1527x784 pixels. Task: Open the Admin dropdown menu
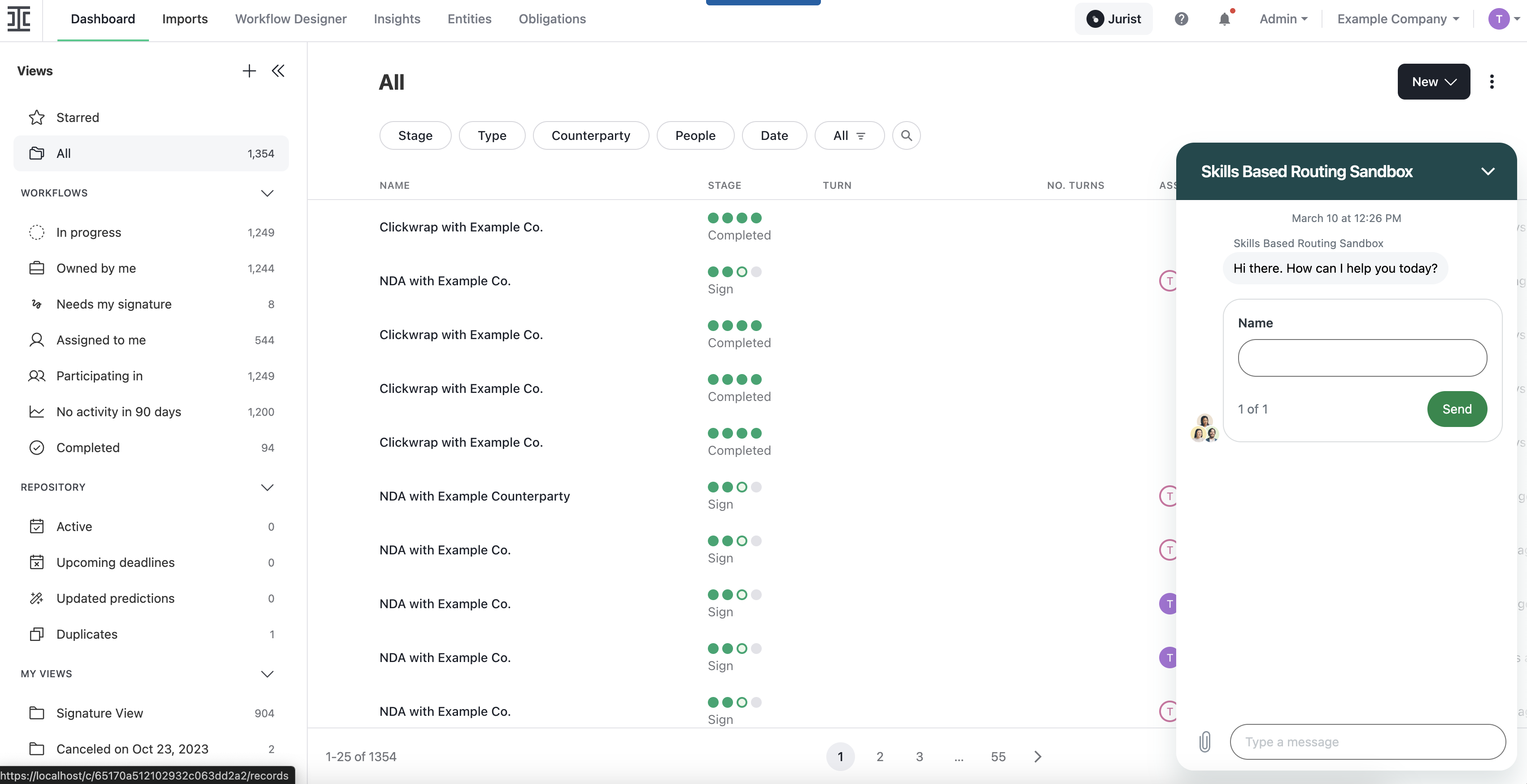[1283, 19]
